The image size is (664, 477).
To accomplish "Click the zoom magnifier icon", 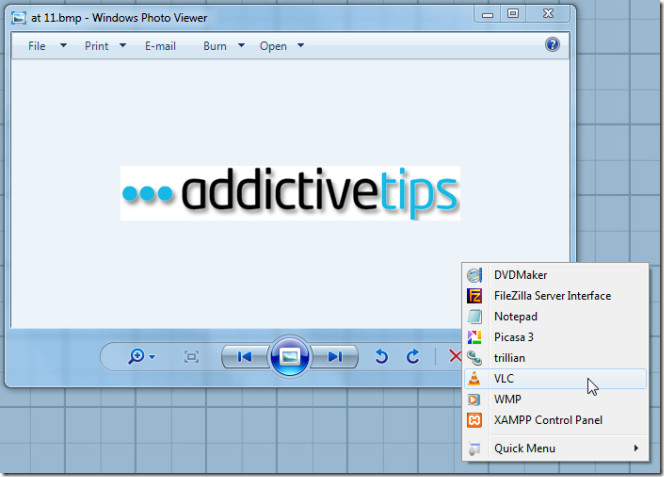I will 136,356.
